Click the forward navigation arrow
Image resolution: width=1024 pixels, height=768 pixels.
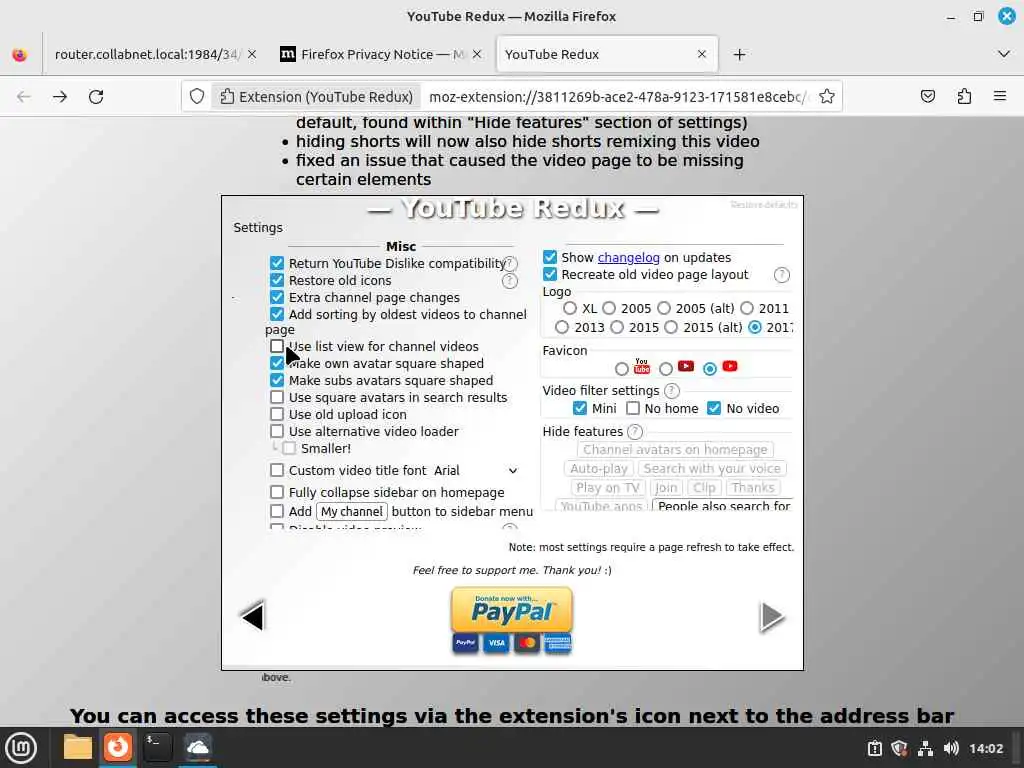[60, 97]
